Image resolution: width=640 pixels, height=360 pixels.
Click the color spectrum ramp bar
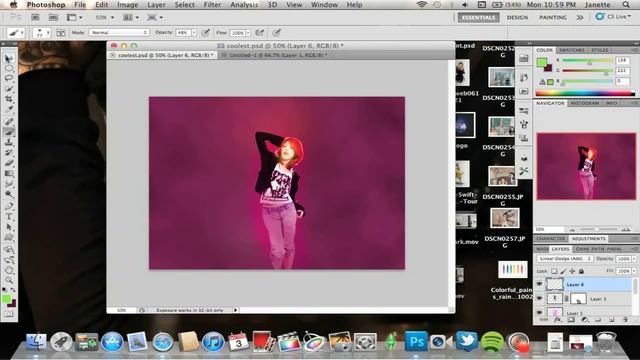pyautogui.click(x=585, y=93)
